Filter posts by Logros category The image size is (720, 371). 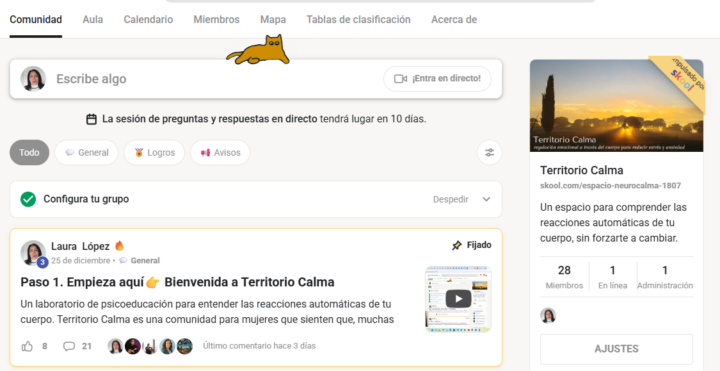(x=154, y=152)
